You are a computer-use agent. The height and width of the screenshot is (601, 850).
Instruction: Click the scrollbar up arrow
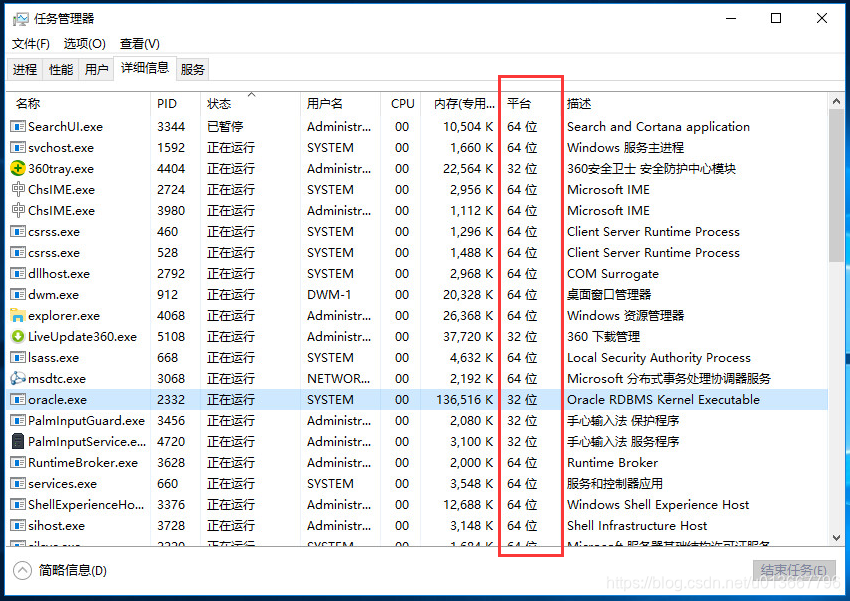tap(836, 101)
